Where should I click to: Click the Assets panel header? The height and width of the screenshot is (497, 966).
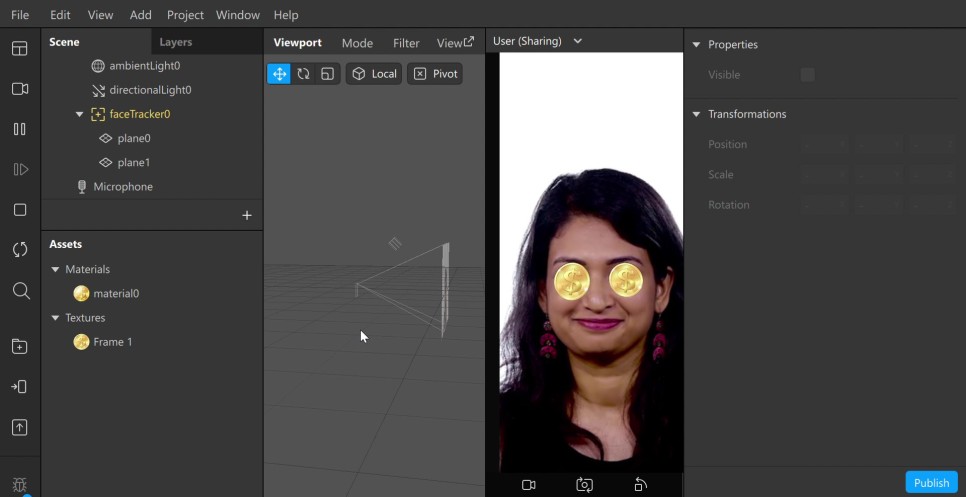(x=65, y=244)
